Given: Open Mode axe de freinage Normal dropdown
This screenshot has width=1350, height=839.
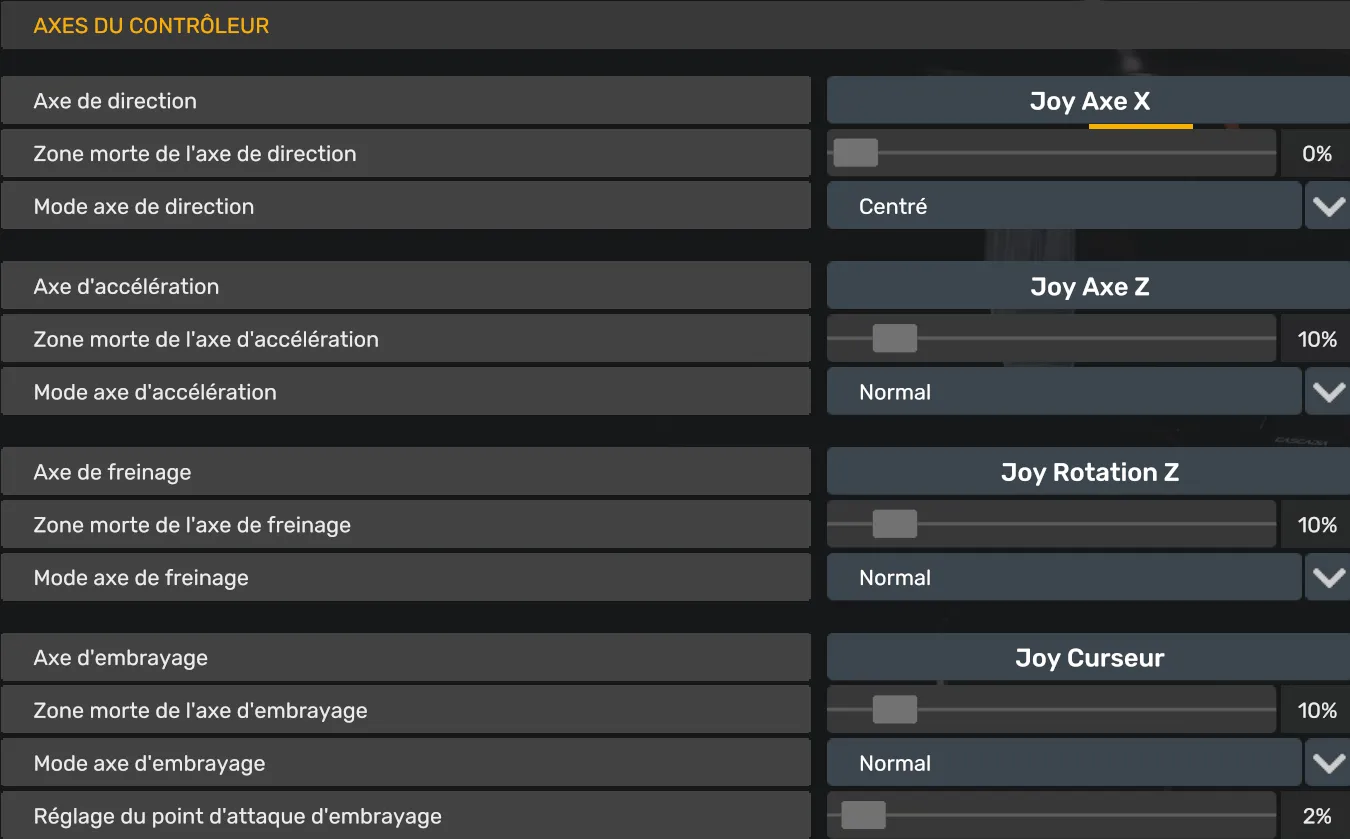Looking at the screenshot, I should 1064,577.
